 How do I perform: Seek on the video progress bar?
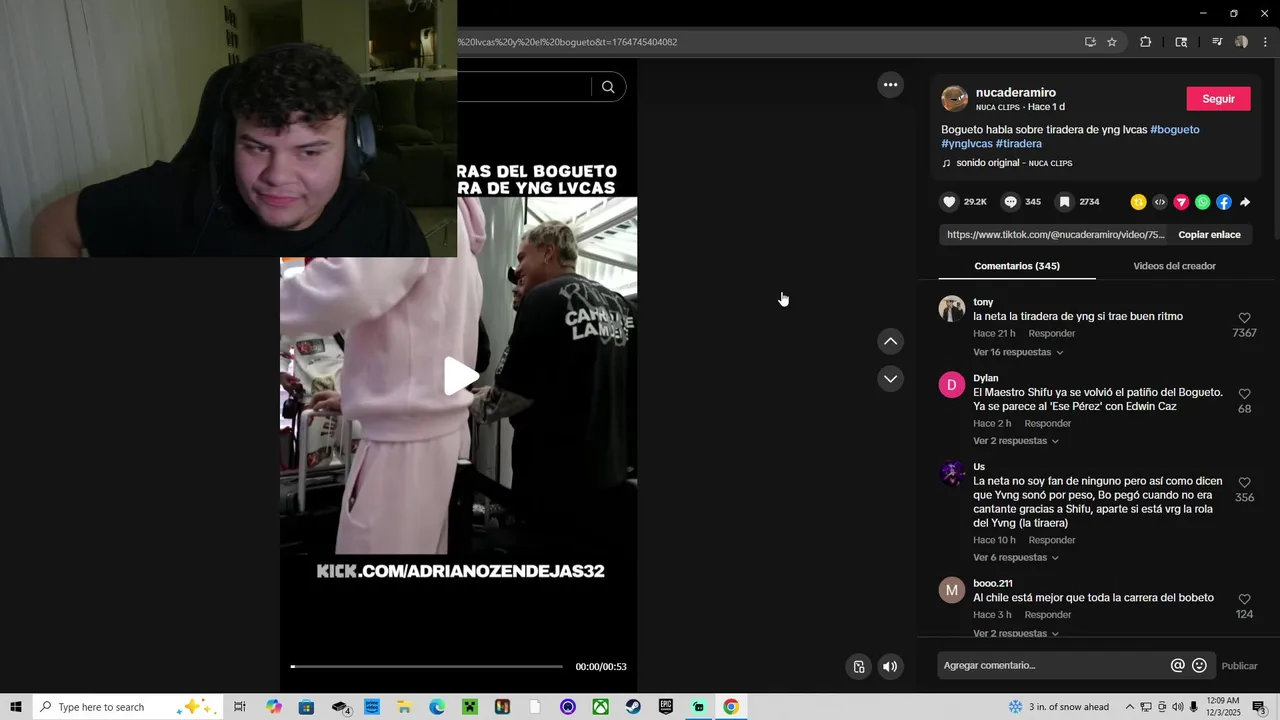(426, 666)
